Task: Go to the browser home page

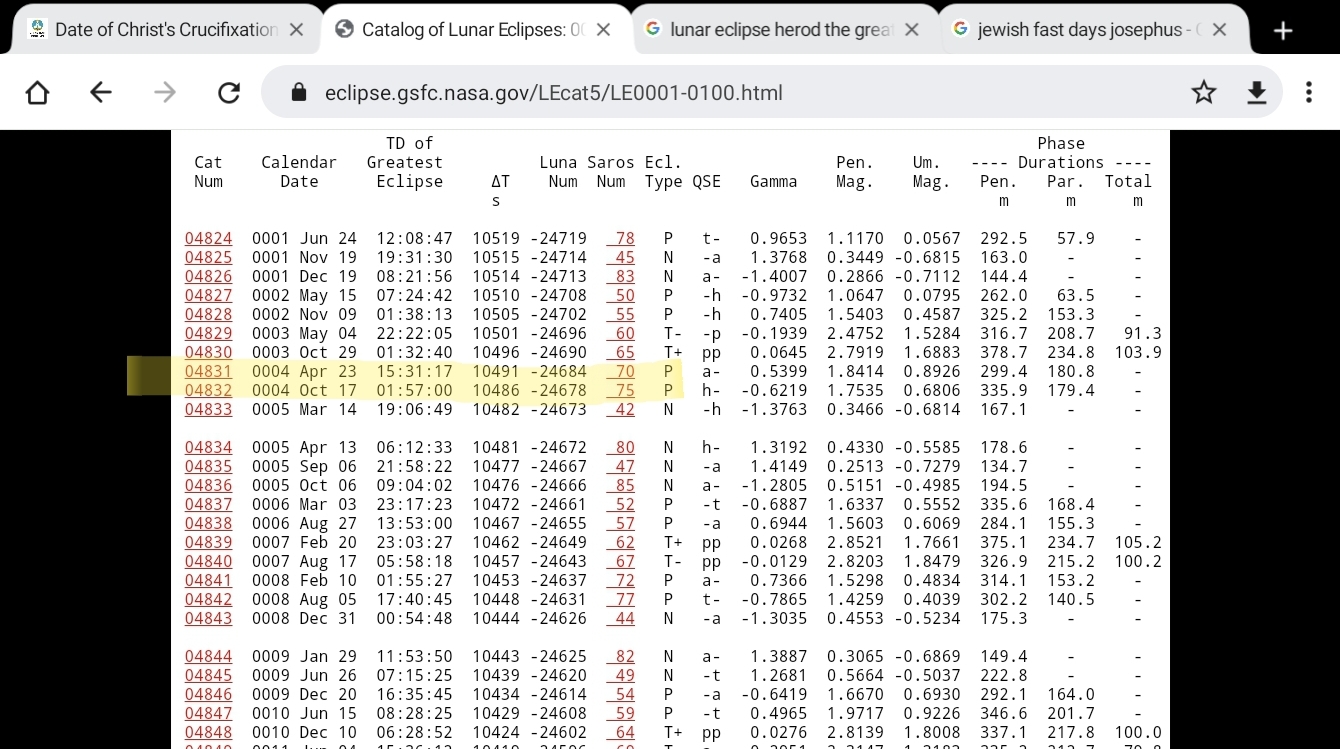Action: tap(37, 93)
